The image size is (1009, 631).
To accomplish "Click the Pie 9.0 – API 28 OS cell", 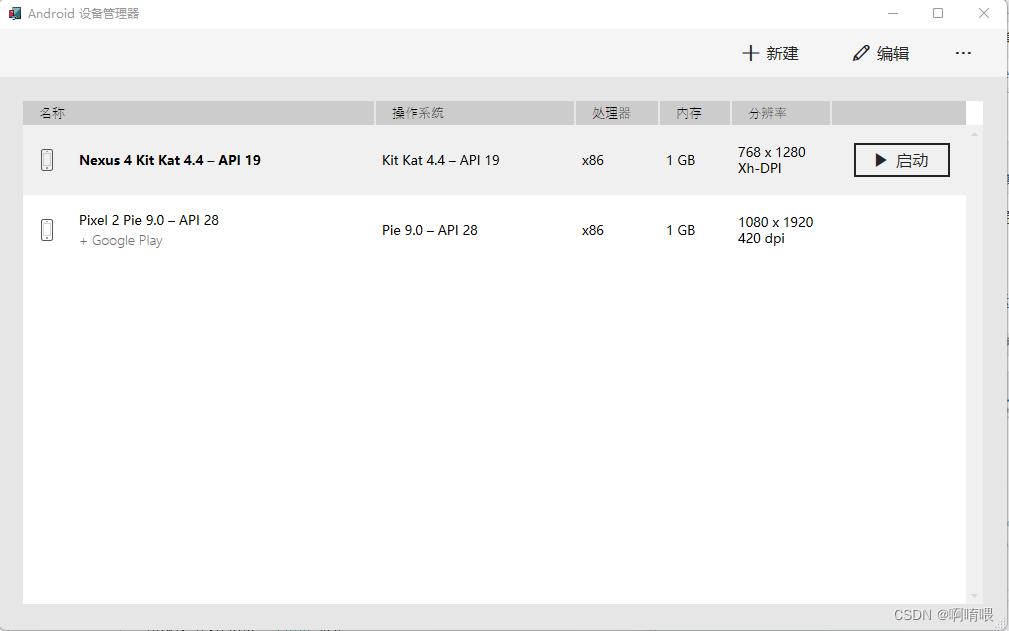I will point(430,230).
